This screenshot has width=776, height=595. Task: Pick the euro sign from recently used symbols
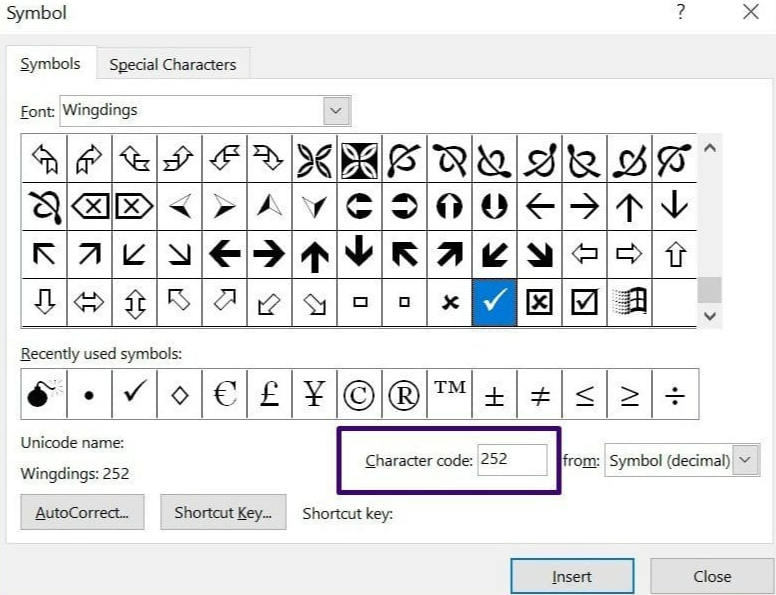(x=224, y=394)
